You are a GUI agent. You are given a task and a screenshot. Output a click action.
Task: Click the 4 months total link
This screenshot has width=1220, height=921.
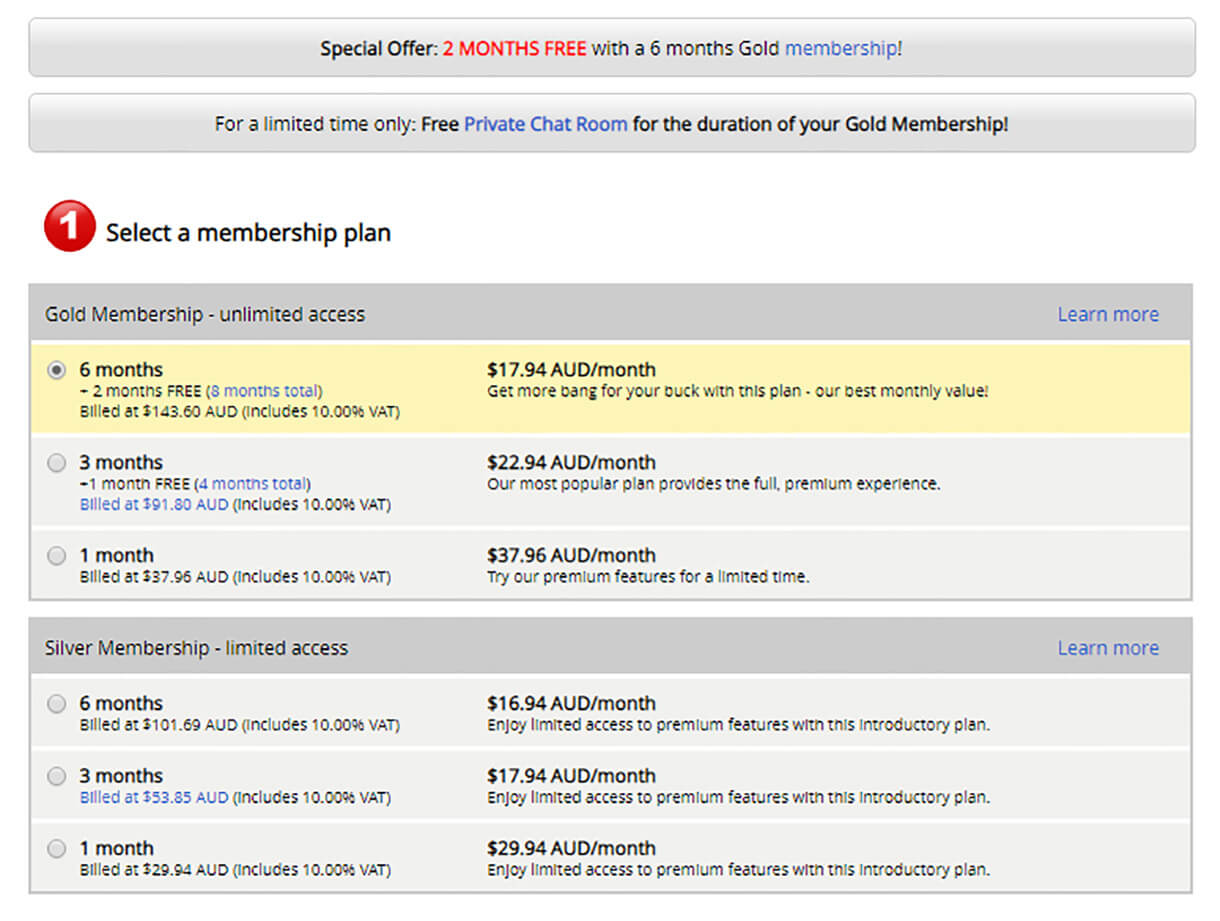pos(253,484)
